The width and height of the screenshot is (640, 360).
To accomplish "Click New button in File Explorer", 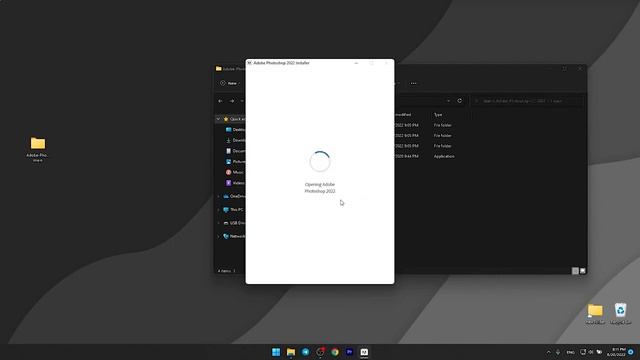I will (x=229, y=83).
